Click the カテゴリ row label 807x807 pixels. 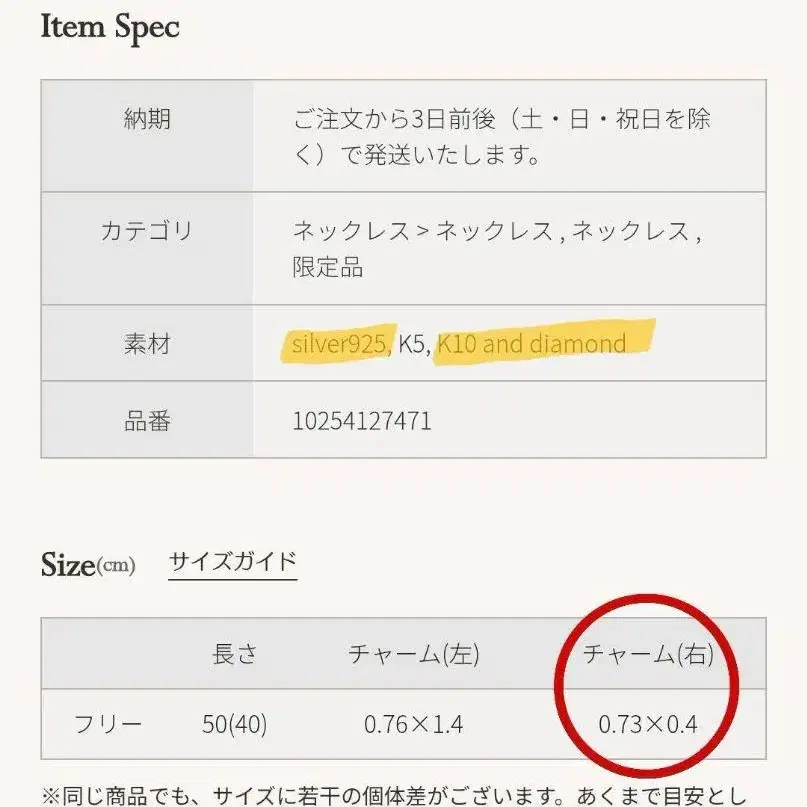(x=147, y=231)
